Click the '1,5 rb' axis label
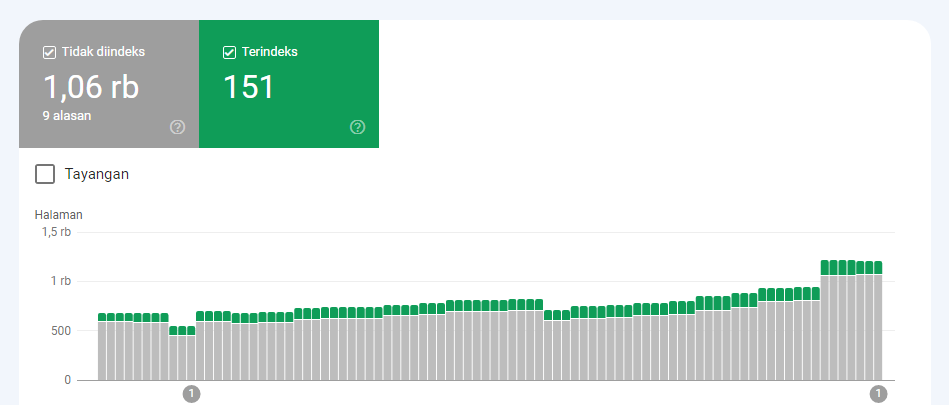 [56, 232]
